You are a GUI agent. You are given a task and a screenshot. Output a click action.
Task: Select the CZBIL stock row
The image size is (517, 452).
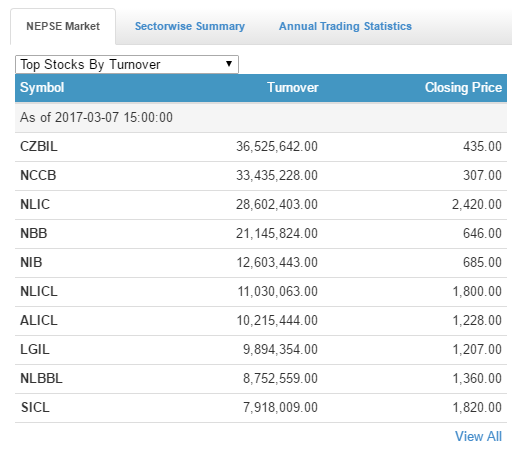(261, 147)
